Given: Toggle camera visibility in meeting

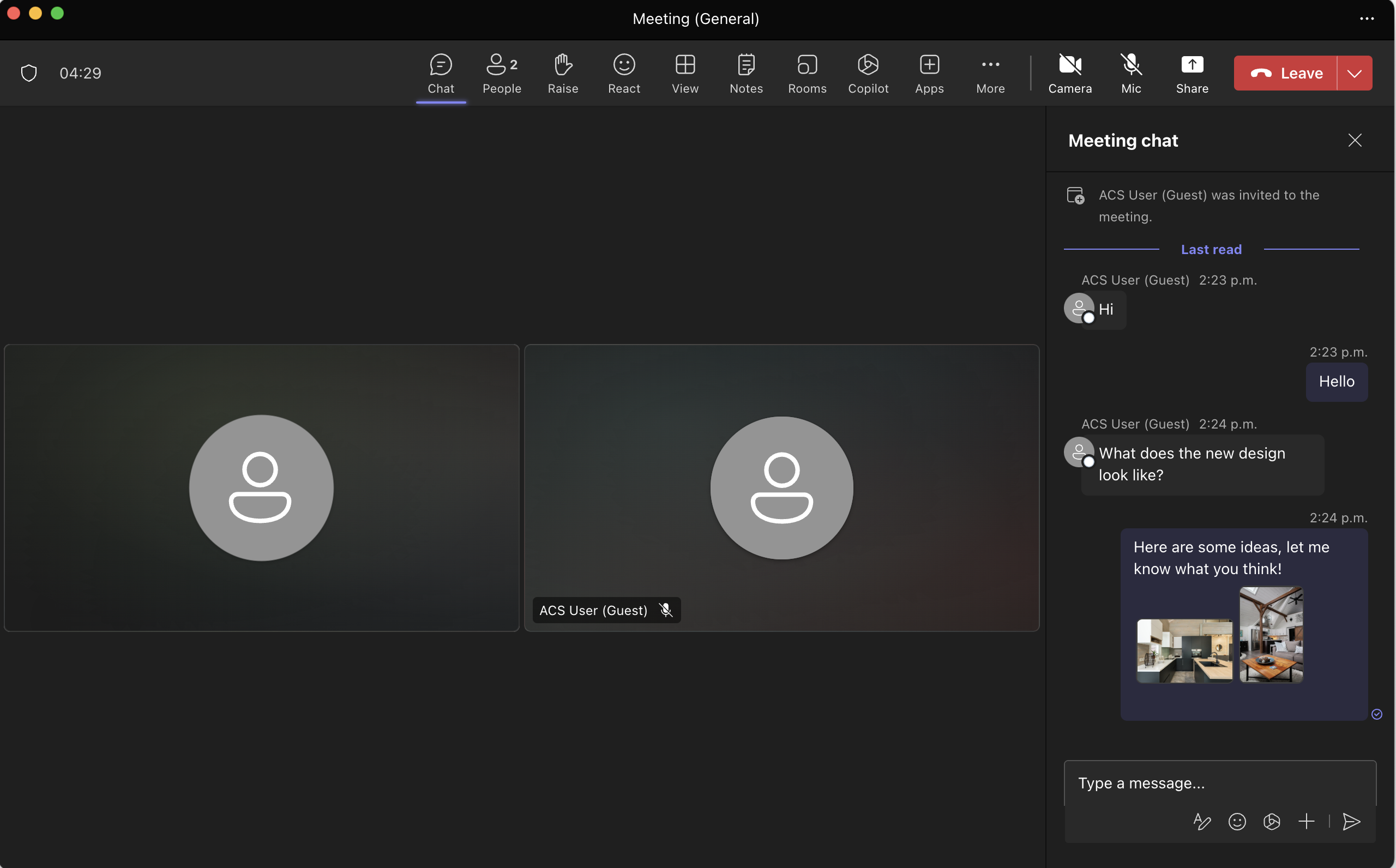Looking at the screenshot, I should 1070,73.
